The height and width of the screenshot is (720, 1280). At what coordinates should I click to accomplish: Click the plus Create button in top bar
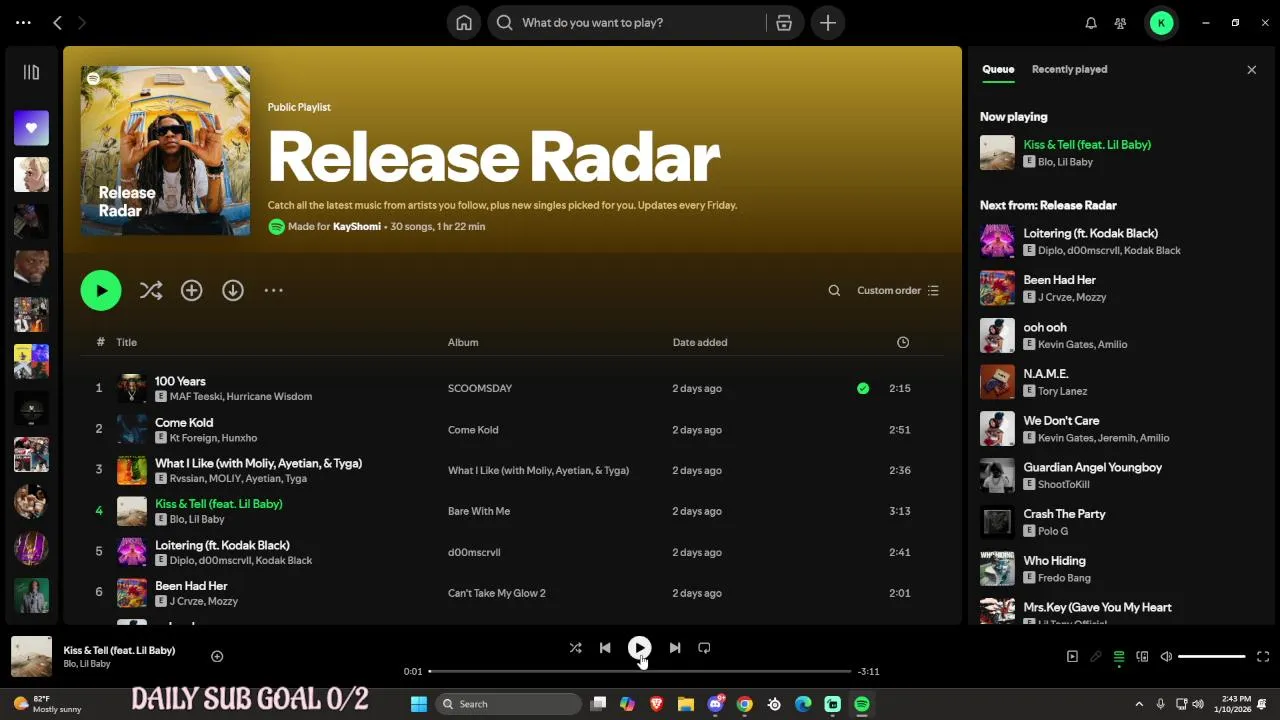pos(828,22)
